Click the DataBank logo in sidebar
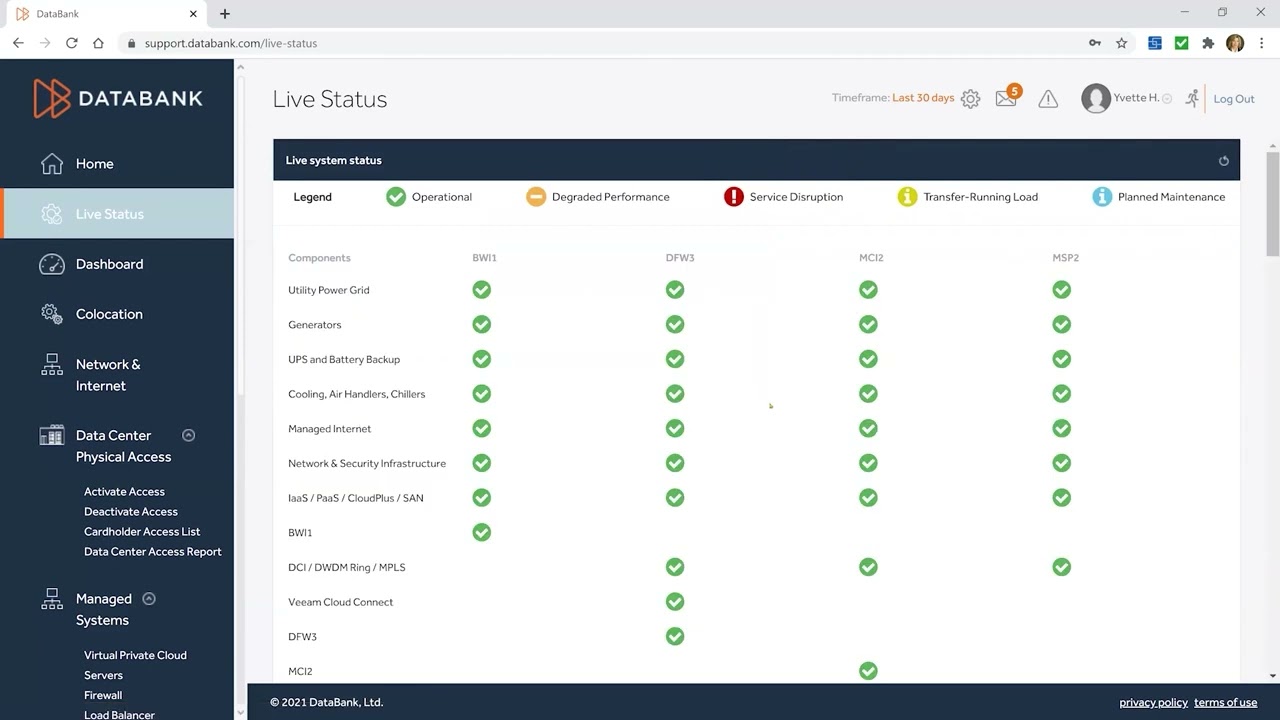 (x=118, y=98)
